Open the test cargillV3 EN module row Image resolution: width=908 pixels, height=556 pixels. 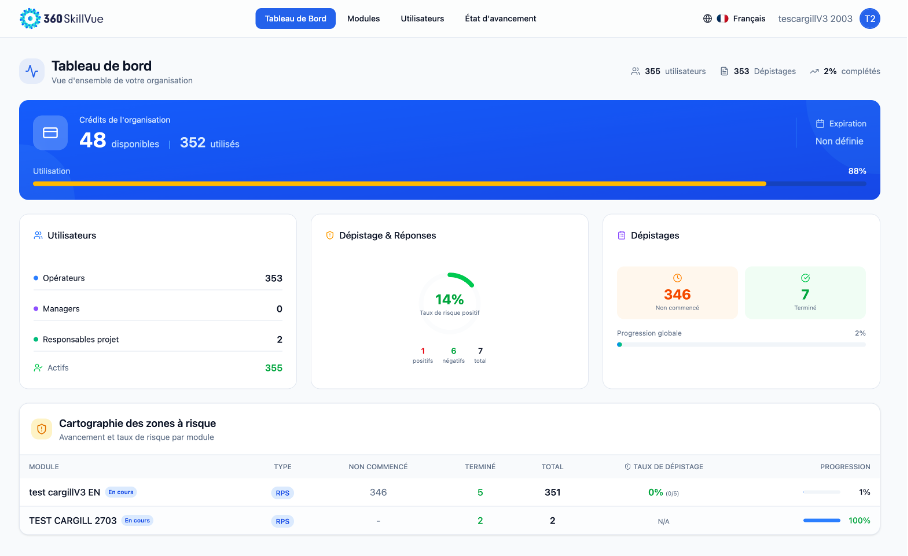[x=65, y=492]
